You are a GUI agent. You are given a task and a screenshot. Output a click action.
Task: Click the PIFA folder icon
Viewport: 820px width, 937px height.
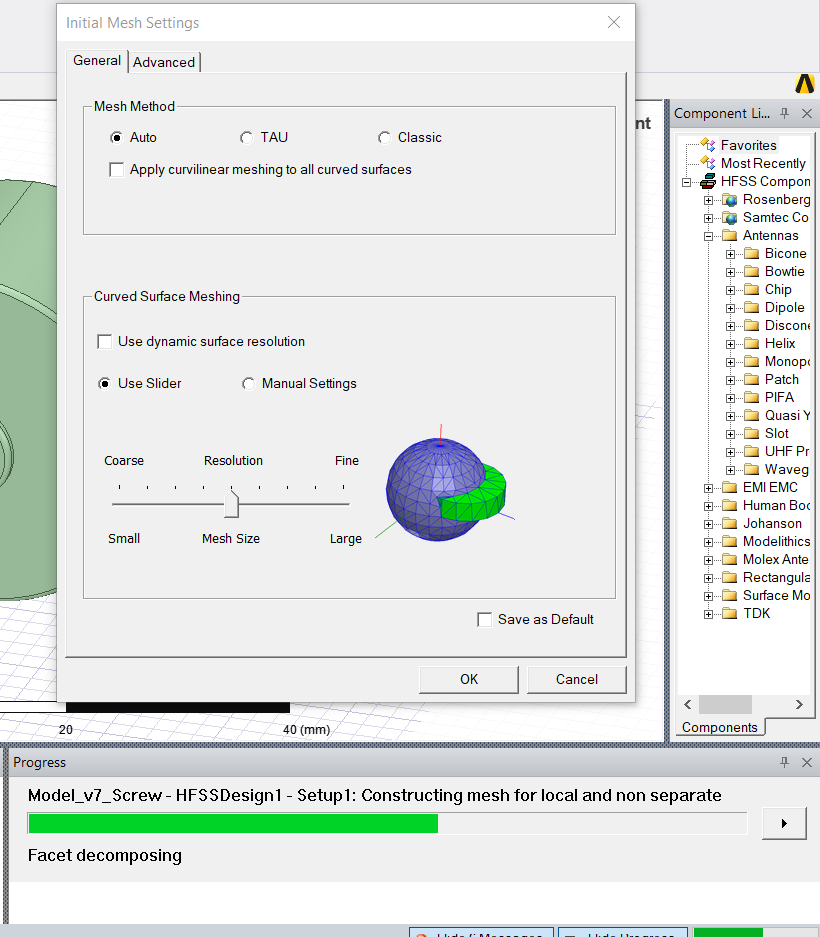point(752,397)
